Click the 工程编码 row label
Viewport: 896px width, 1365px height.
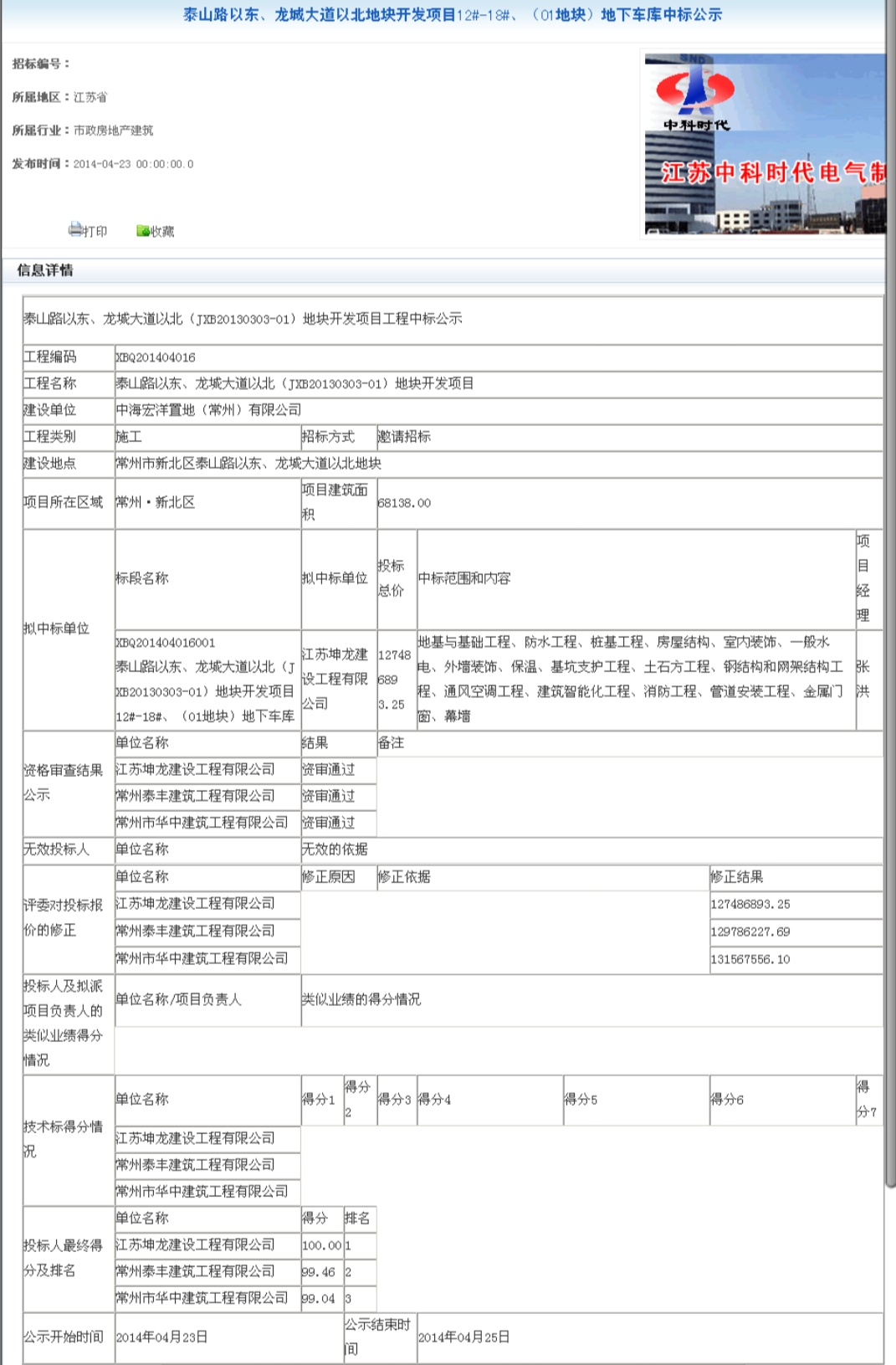[x=50, y=357]
